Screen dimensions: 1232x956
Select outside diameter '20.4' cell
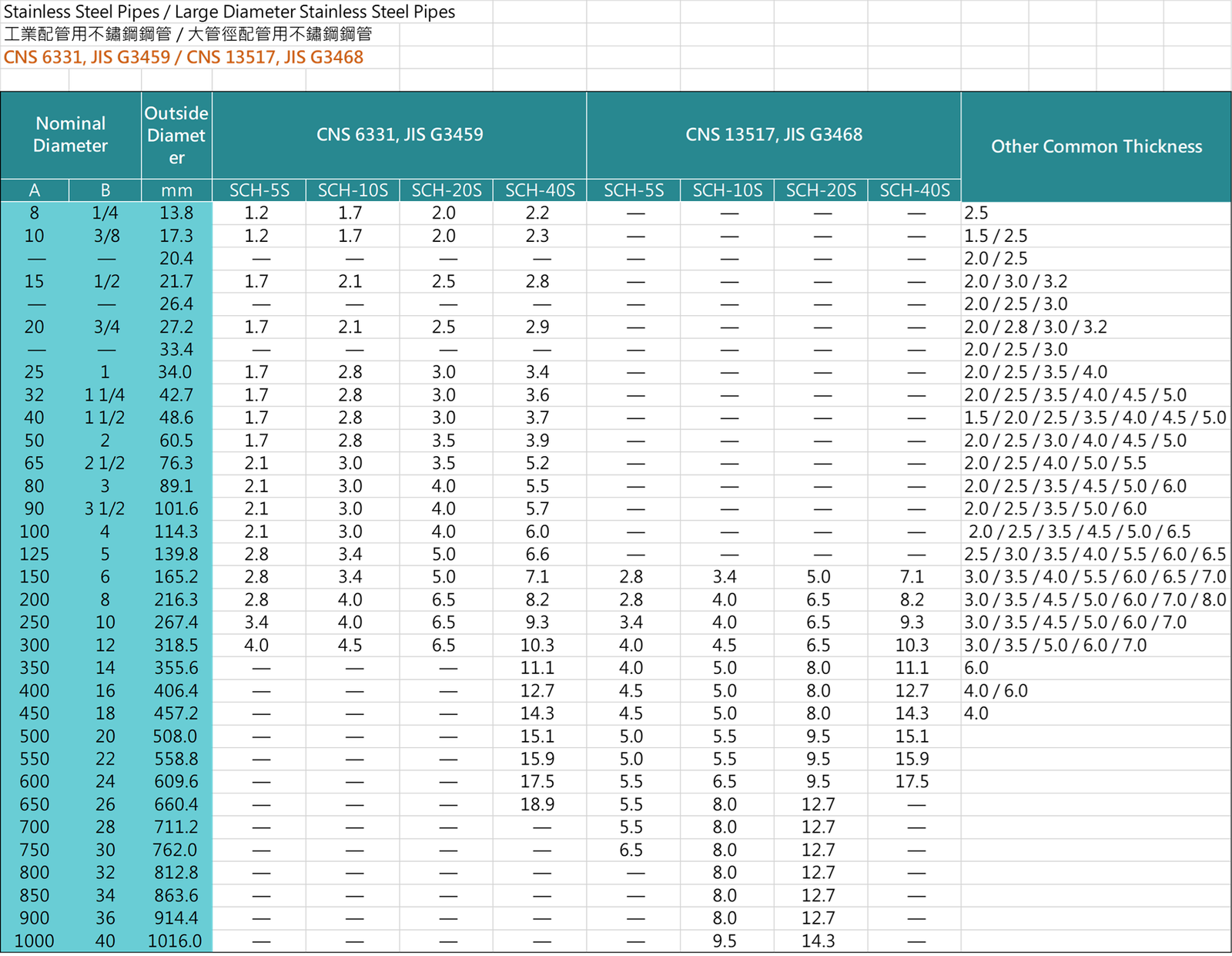point(176,259)
